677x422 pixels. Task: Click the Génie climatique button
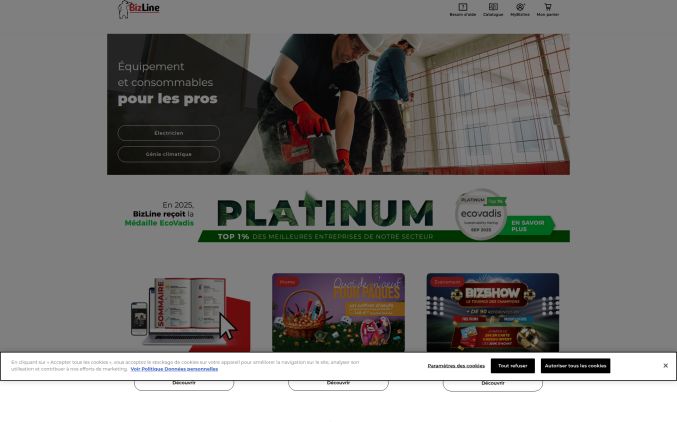coord(169,154)
